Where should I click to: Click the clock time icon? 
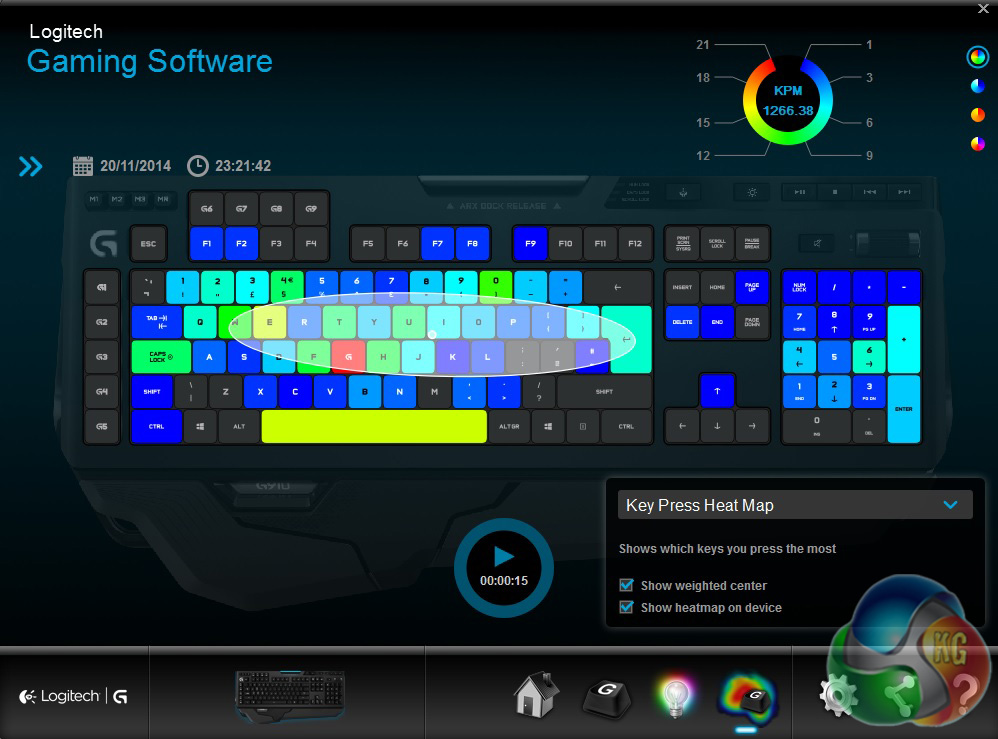pos(197,165)
